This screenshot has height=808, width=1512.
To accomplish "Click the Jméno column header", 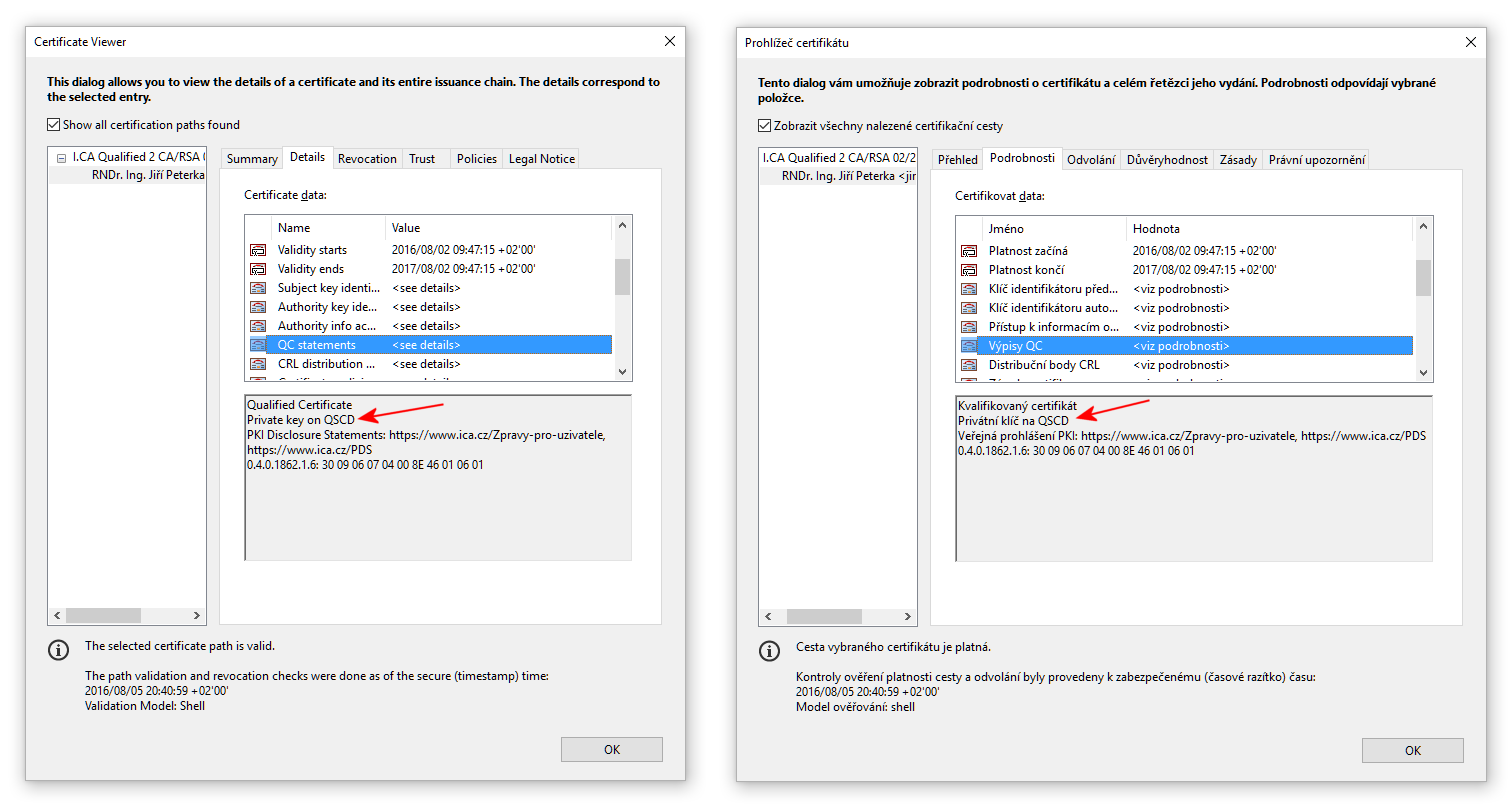I will 1054,228.
